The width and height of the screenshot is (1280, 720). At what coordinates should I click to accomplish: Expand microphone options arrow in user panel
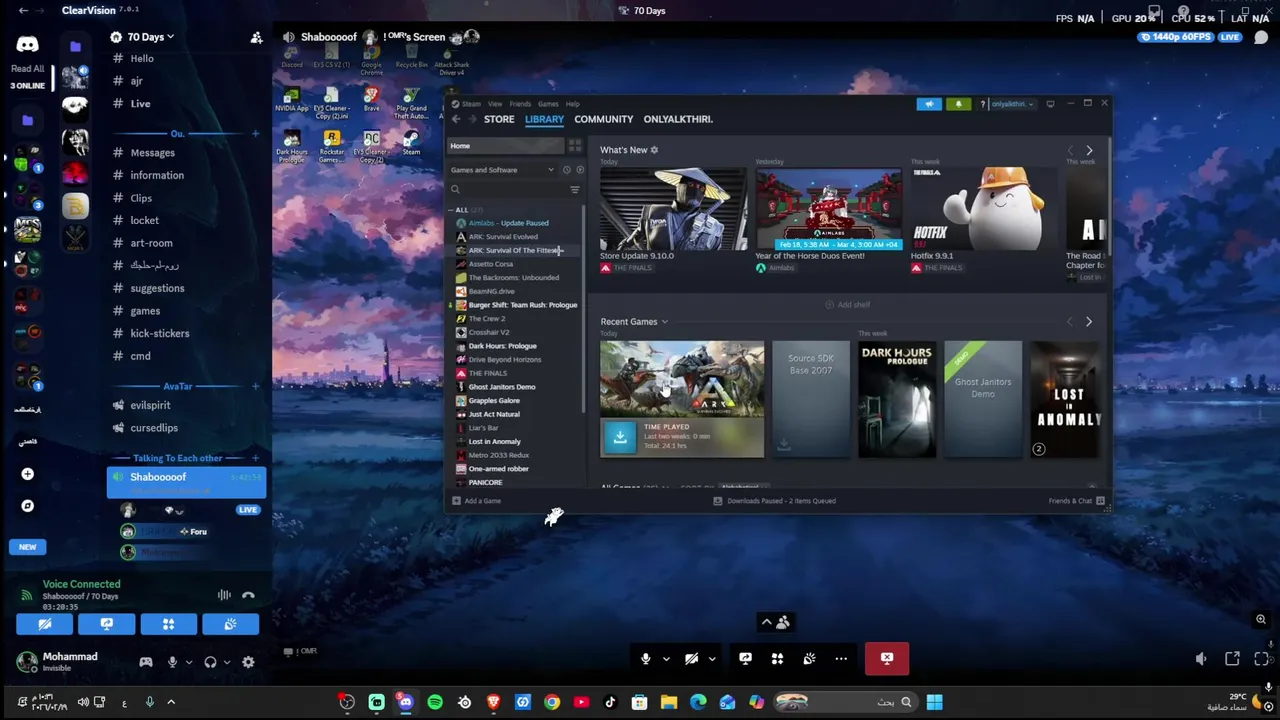tap(188, 662)
